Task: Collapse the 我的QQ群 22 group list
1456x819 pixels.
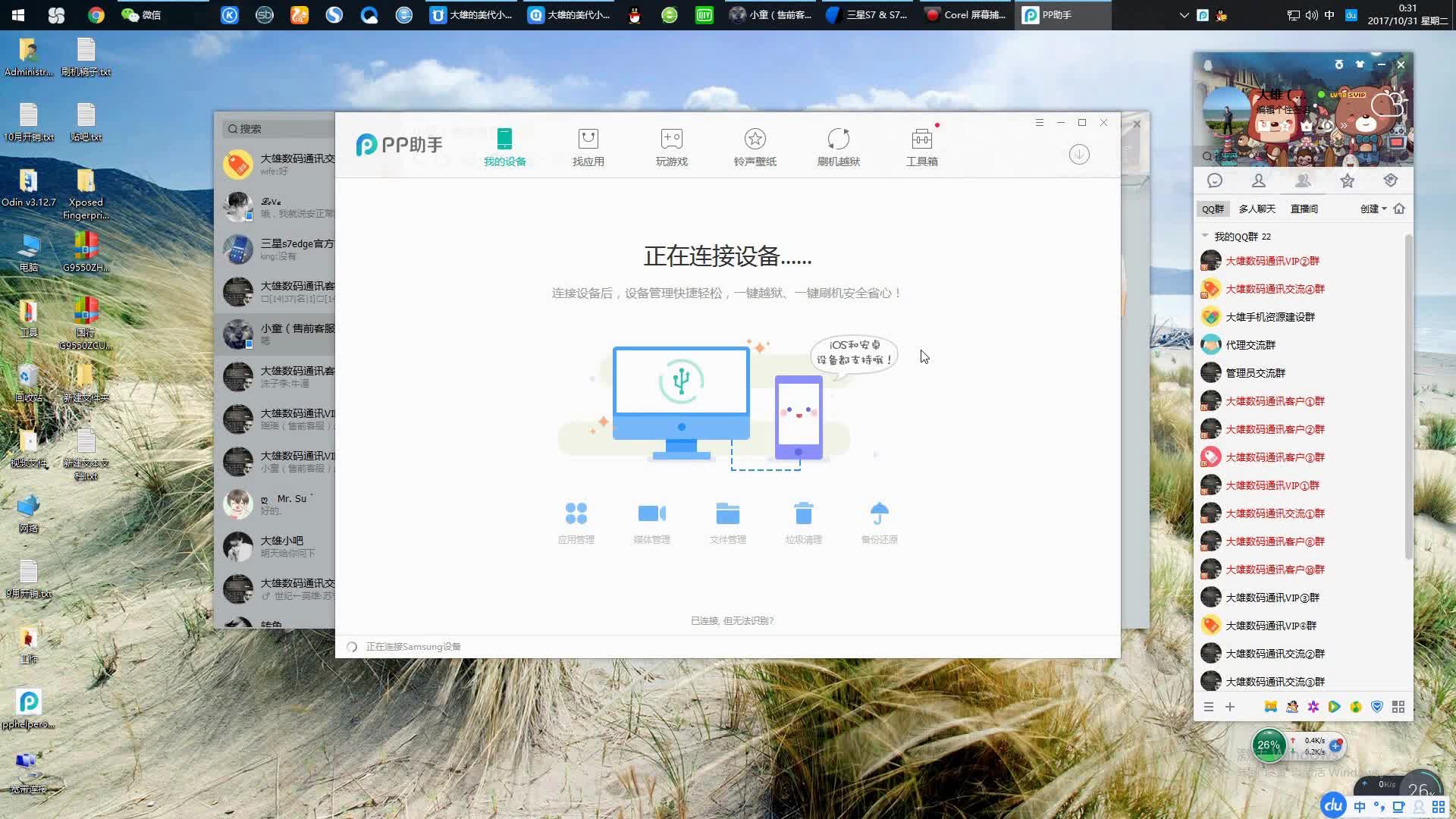Action: pyautogui.click(x=1204, y=236)
